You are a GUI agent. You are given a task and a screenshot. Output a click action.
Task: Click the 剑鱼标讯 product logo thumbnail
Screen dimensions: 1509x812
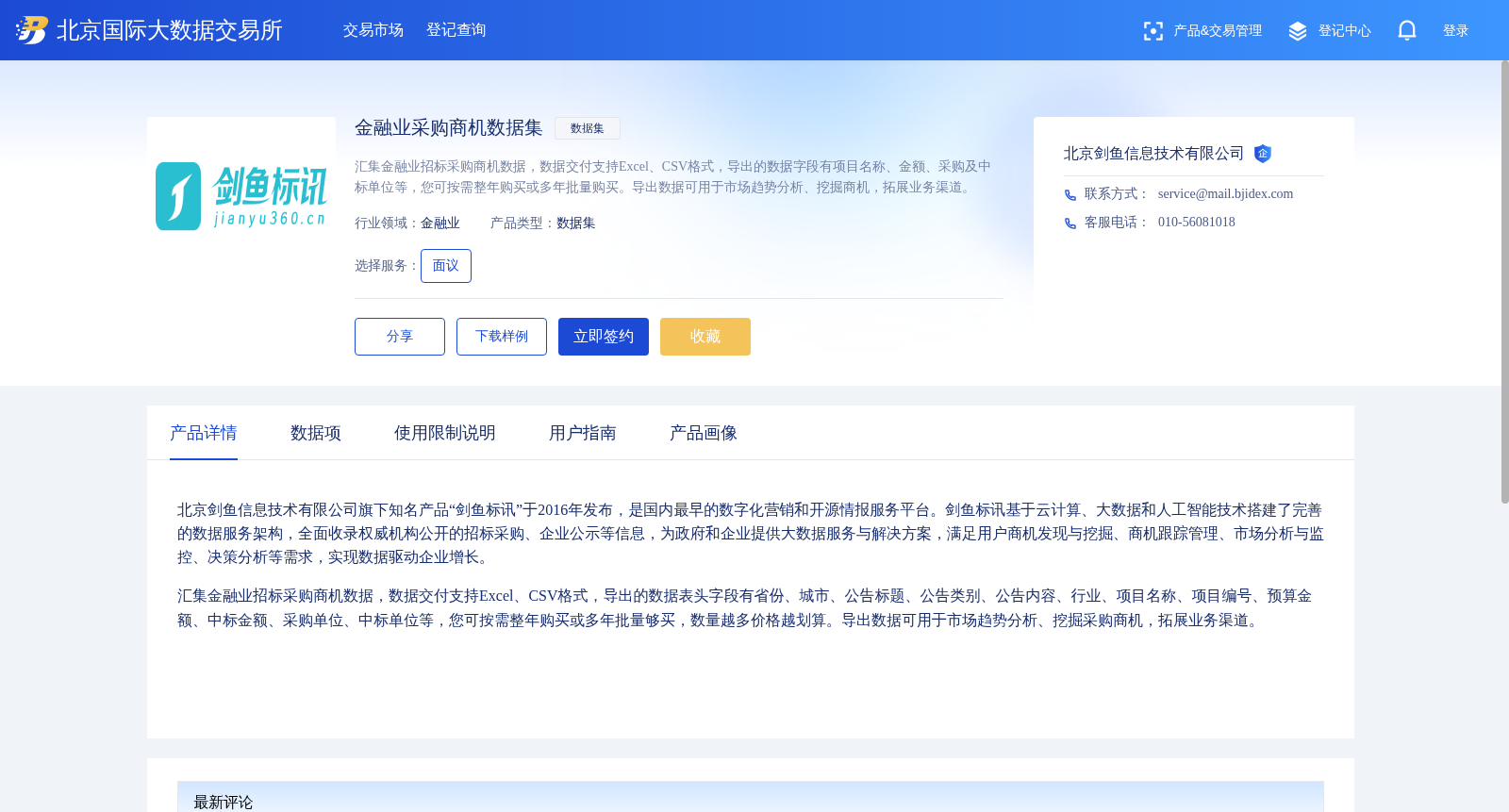[x=241, y=196]
